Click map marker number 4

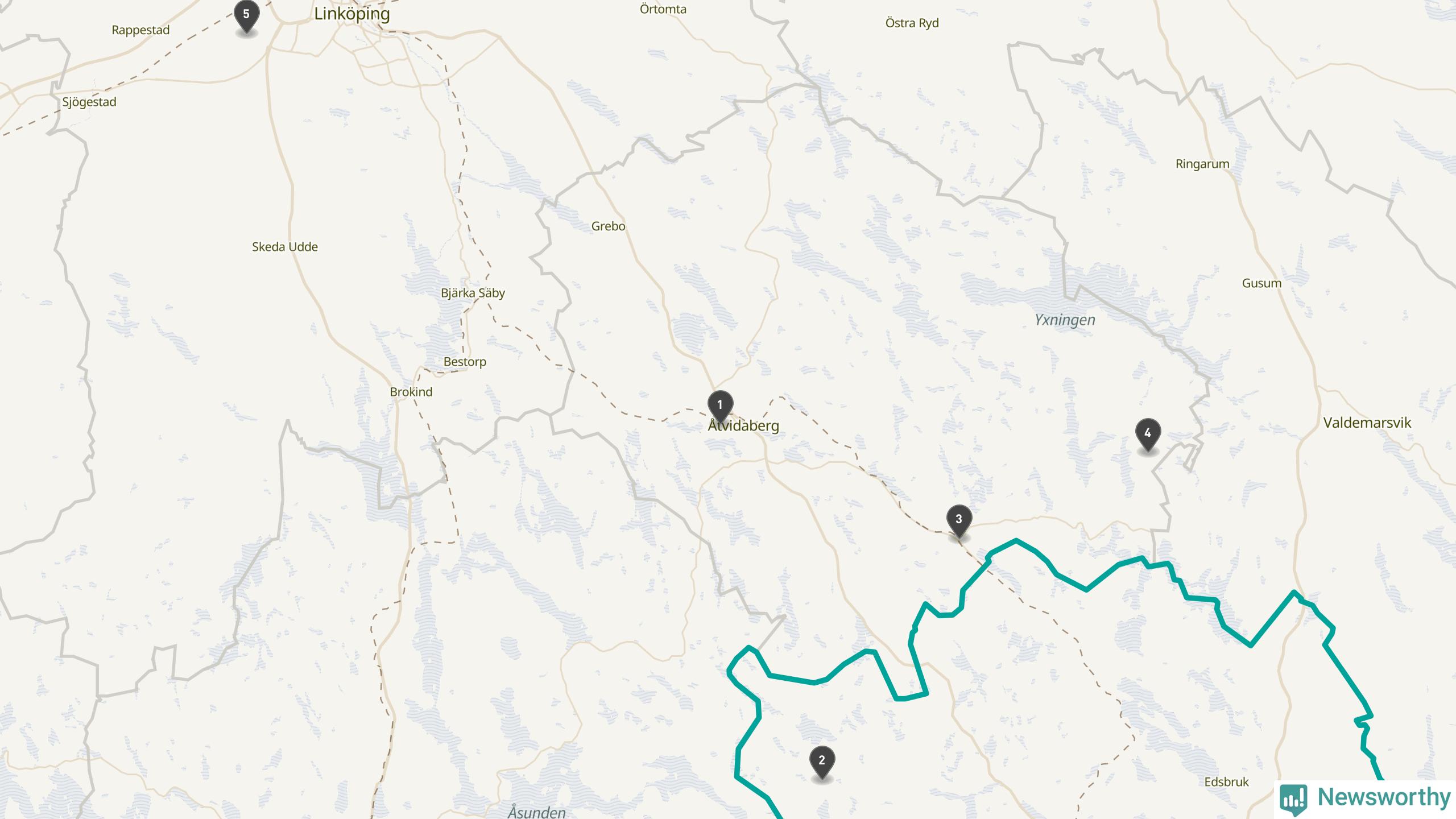pos(1148,435)
